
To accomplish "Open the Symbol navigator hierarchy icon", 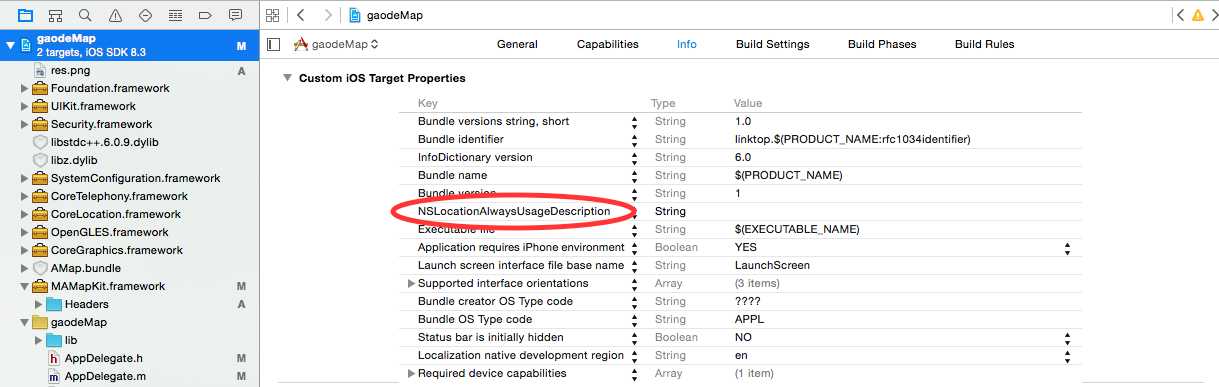I will point(55,15).
